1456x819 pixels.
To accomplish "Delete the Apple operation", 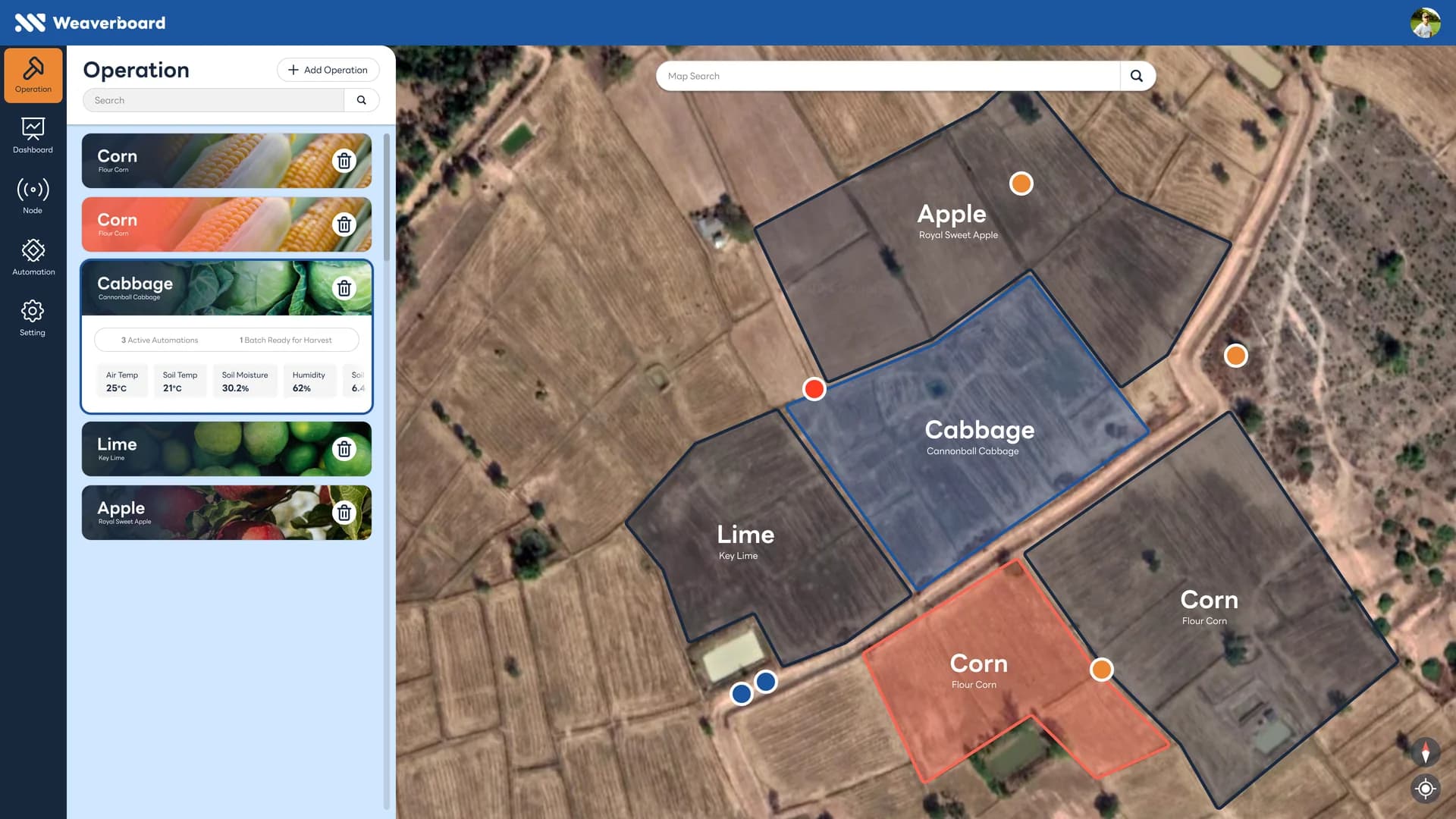I will (344, 513).
